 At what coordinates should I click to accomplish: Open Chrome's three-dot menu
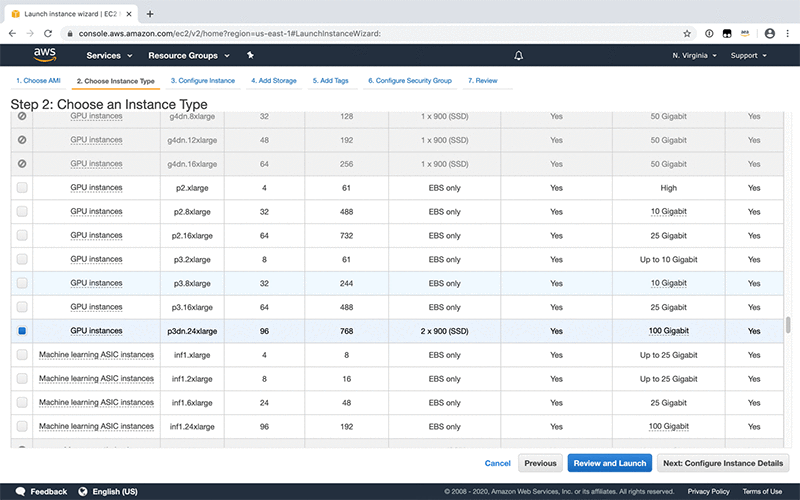(787, 34)
